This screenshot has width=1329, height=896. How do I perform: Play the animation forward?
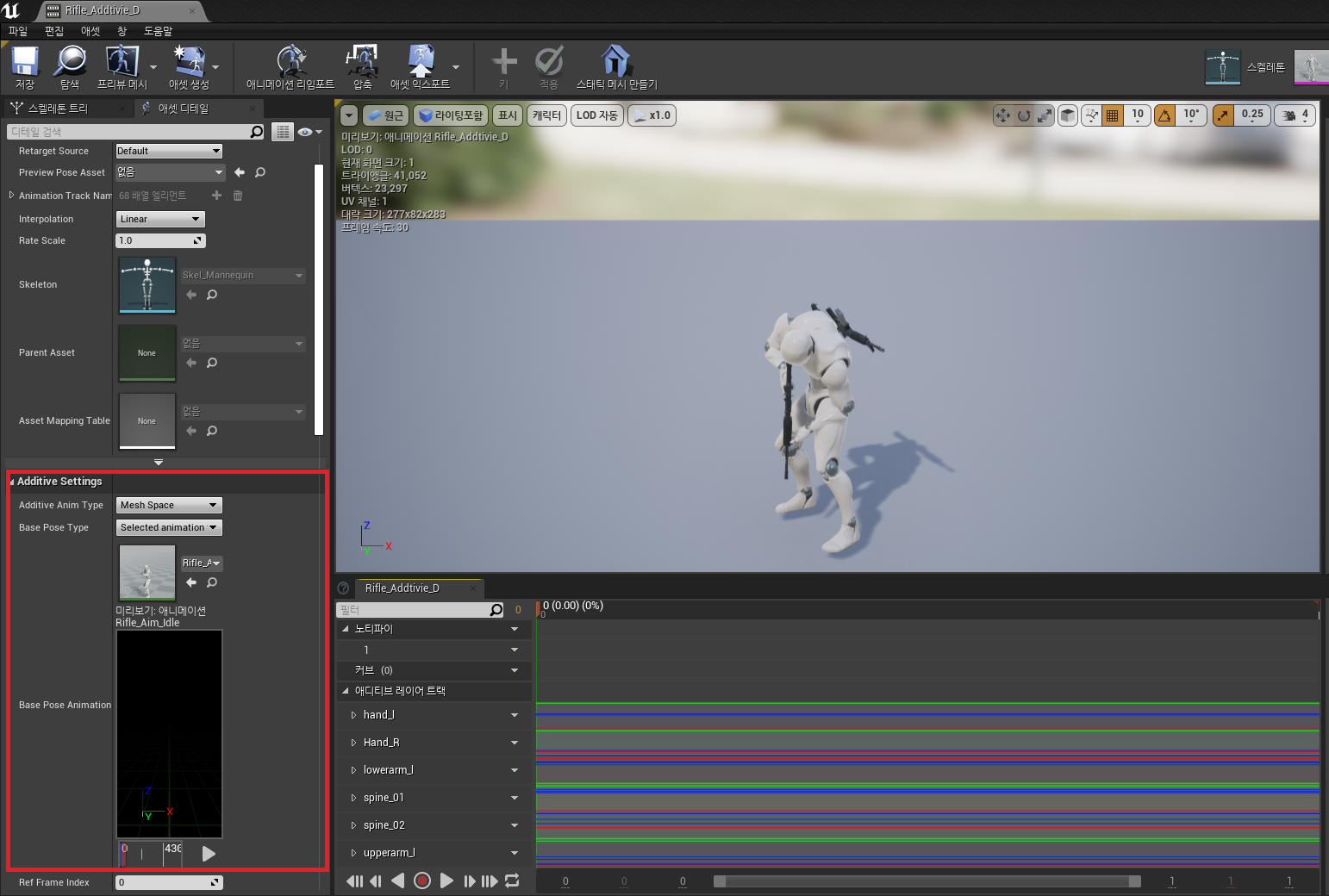446,880
